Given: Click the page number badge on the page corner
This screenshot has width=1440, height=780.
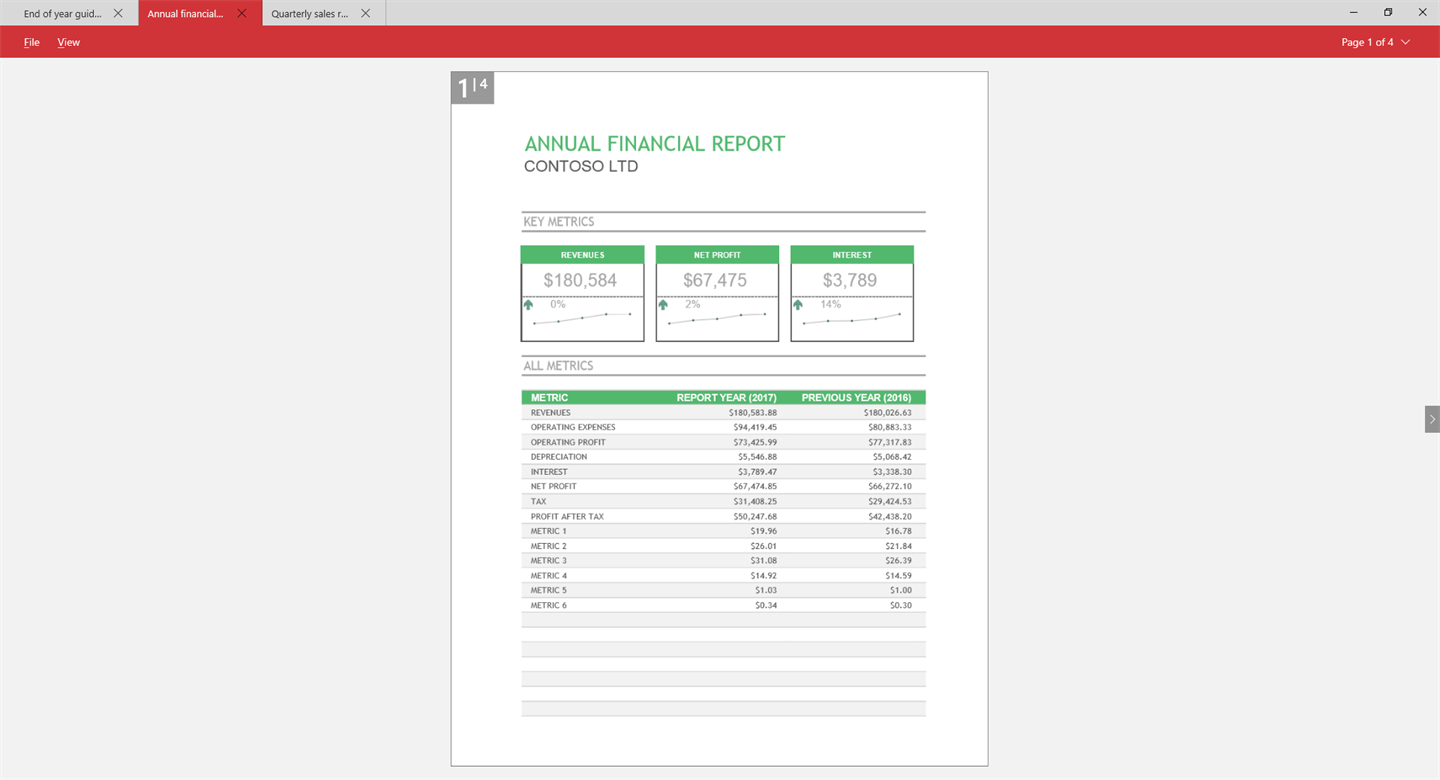Looking at the screenshot, I should (473, 88).
